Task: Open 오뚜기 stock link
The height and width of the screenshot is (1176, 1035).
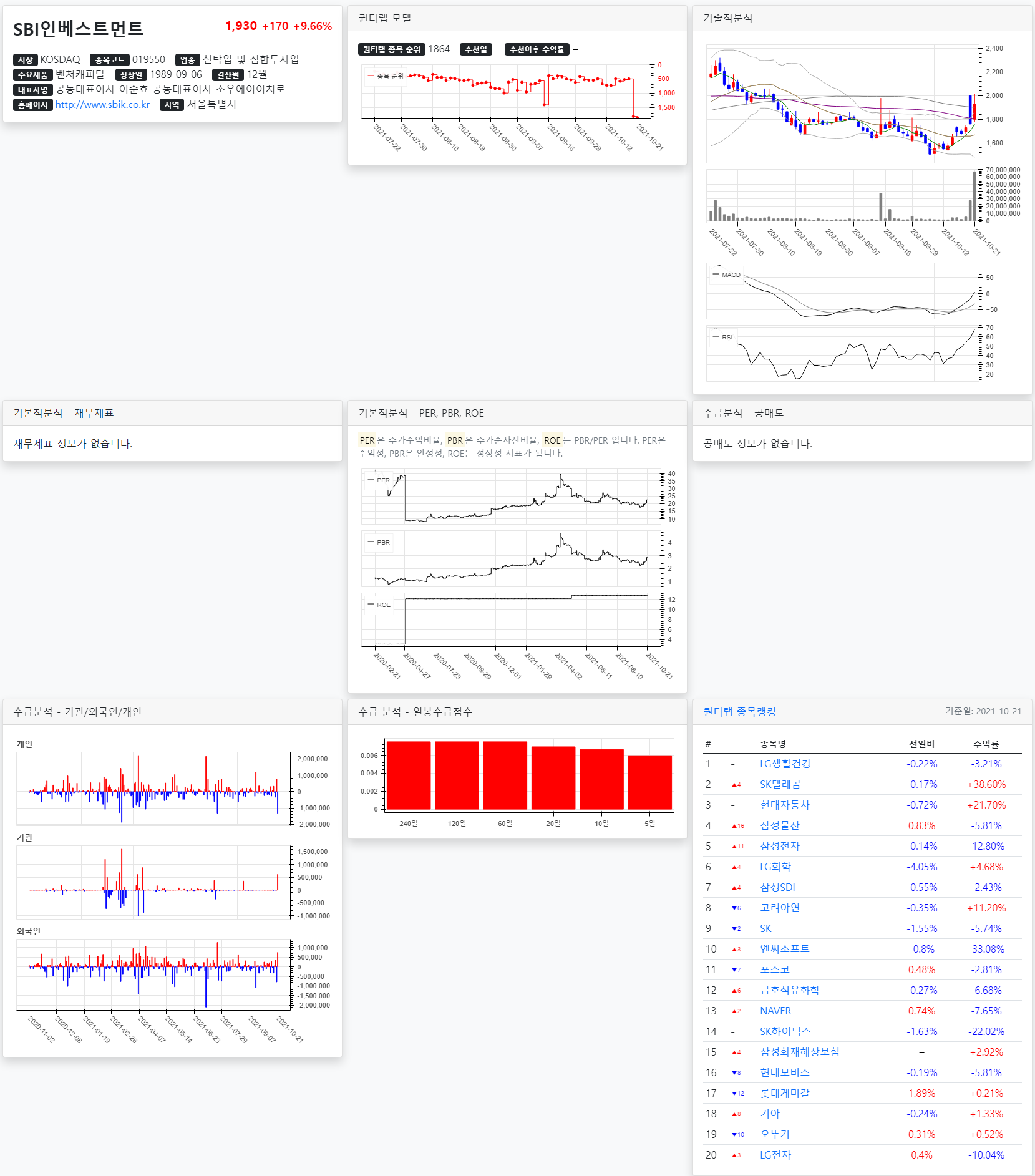Action: [x=774, y=1134]
